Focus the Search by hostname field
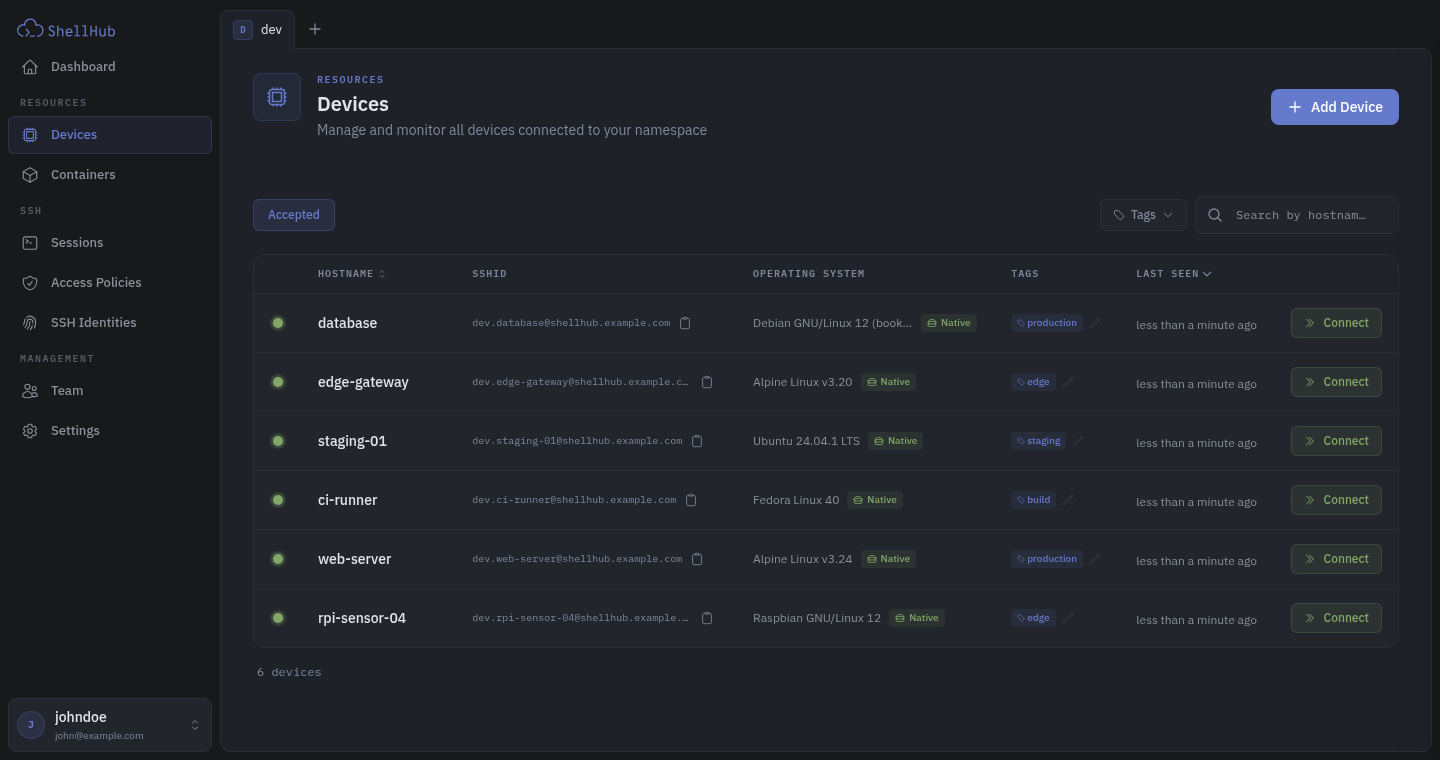The width and height of the screenshot is (1440, 760). [1297, 215]
